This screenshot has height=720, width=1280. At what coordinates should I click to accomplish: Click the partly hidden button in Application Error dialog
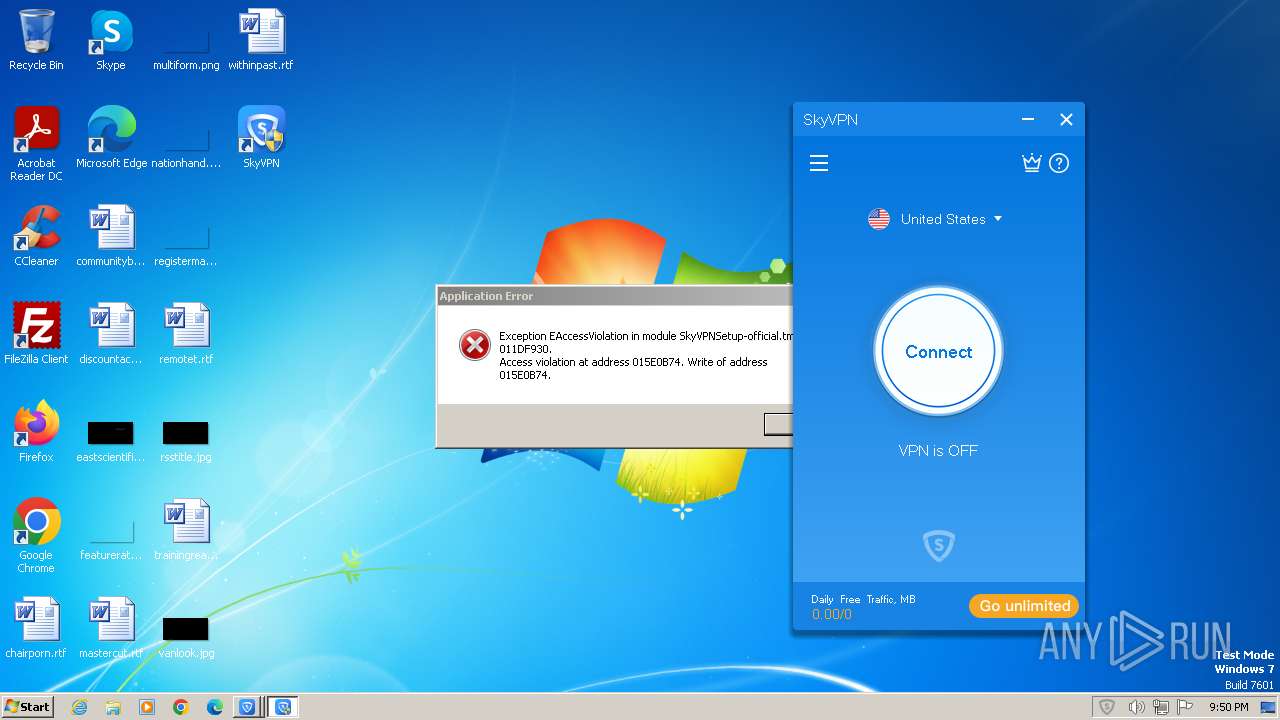[x=778, y=424]
